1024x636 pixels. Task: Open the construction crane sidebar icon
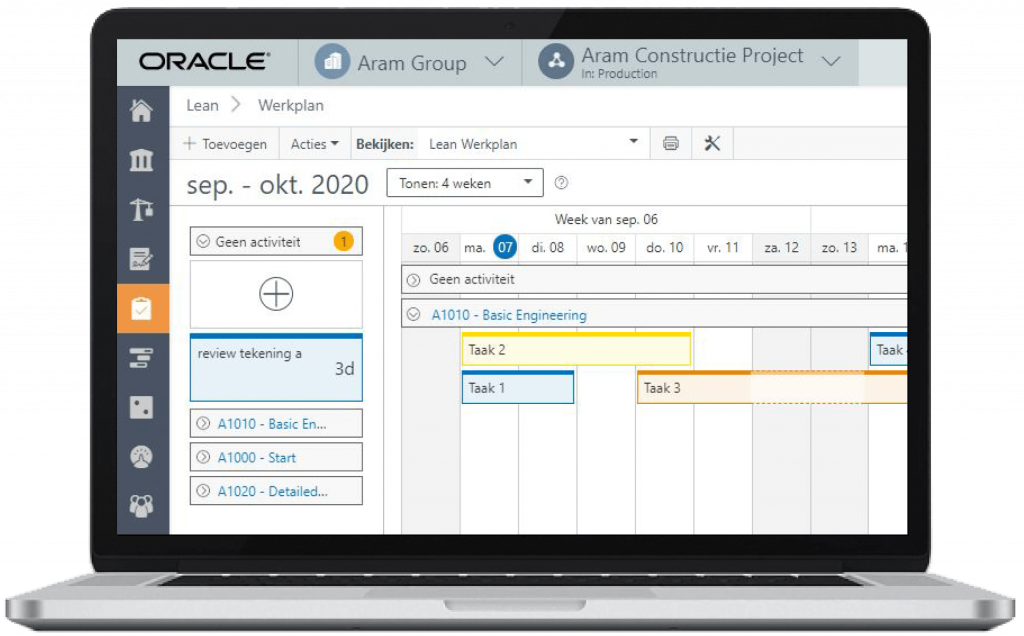tap(142, 210)
